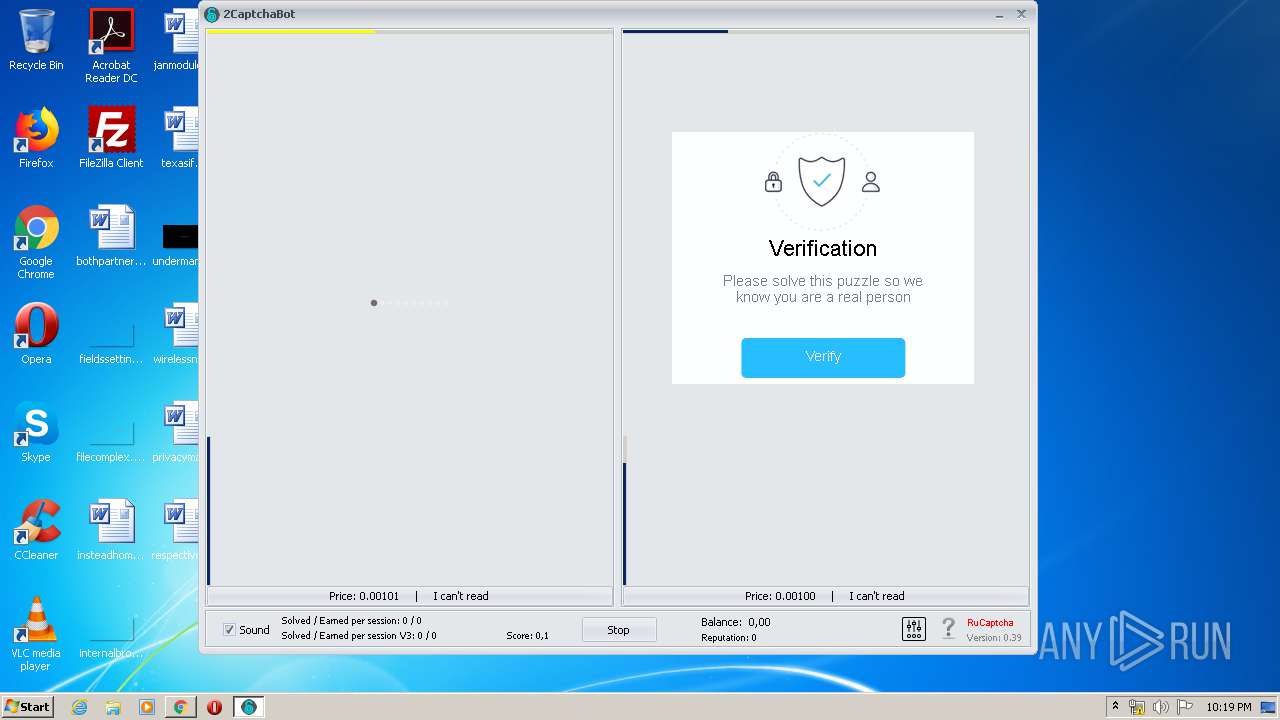Open Firefox desktop icon
Viewport: 1280px width, 720px height.
[x=36, y=138]
